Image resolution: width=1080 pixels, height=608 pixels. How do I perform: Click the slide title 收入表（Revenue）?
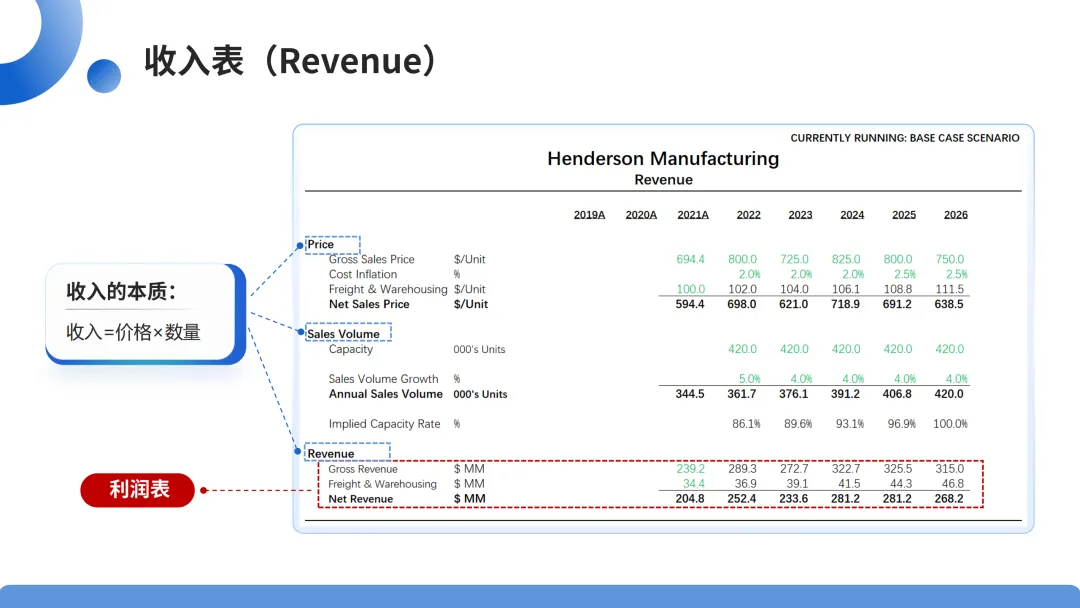pyautogui.click(x=290, y=61)
